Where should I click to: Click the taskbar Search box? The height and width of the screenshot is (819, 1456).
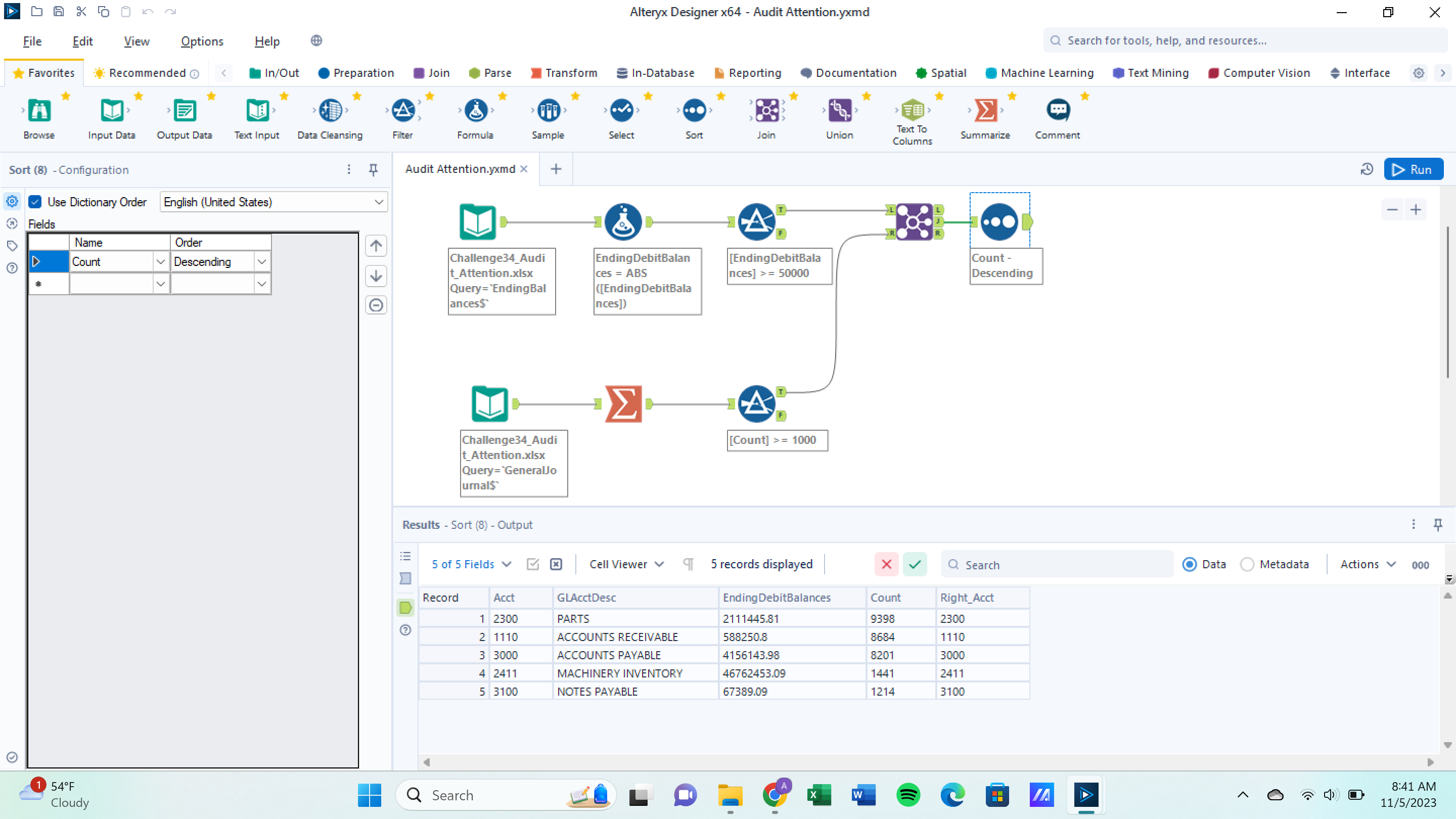coord(506,795)
